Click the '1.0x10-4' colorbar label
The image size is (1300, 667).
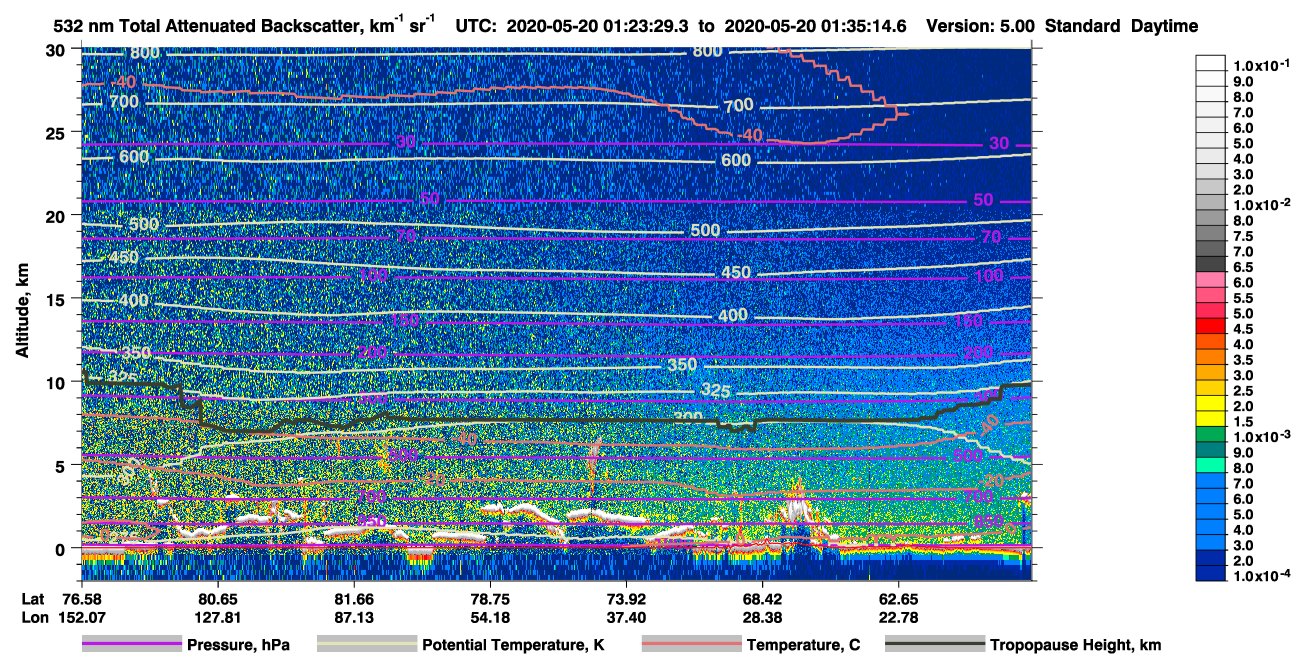coord(1263,576)
